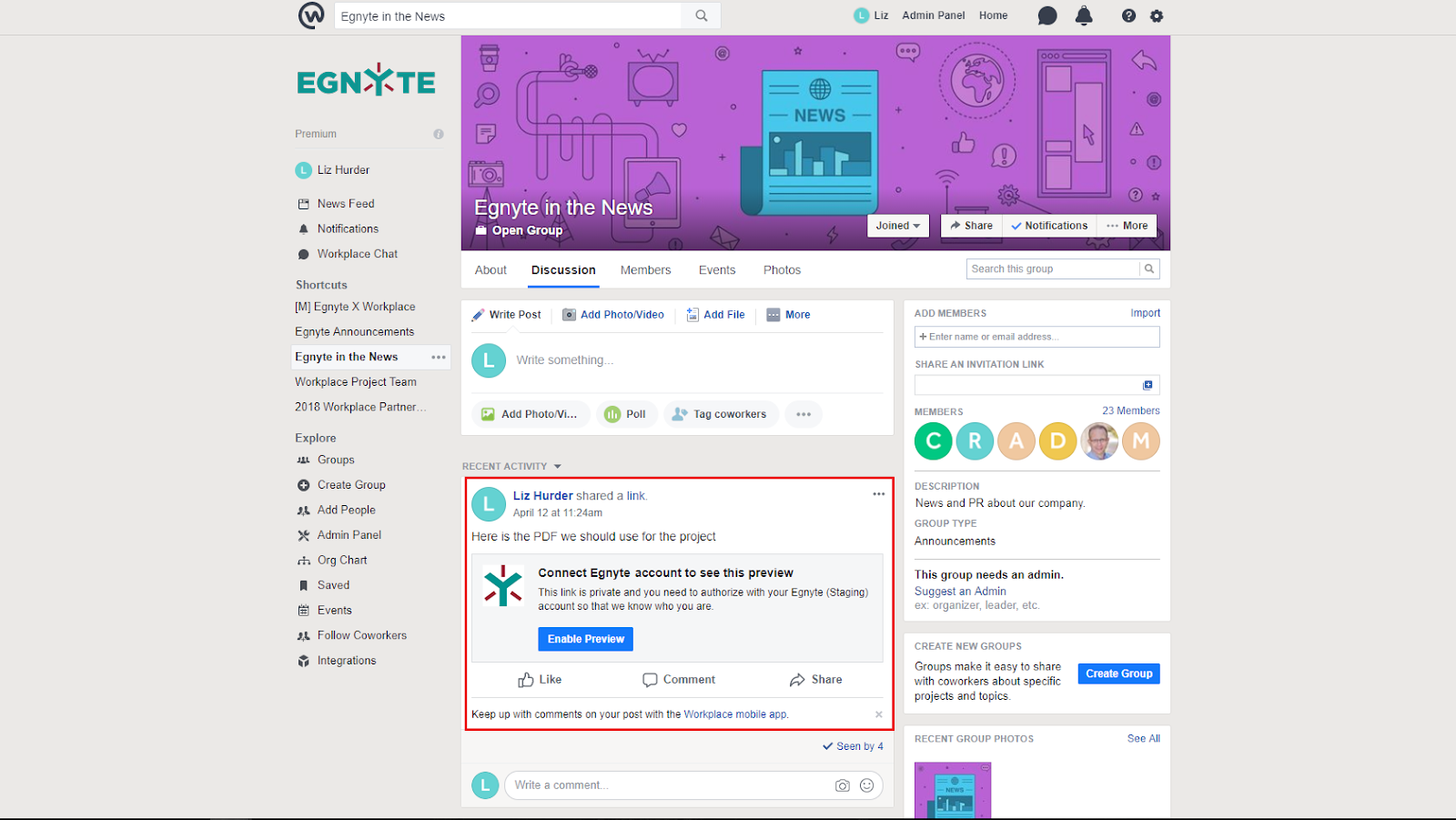This screenshot has height=820, width=1456.
Task: Toggle the group Notifications checkmark button
Action: (1049, 226)
